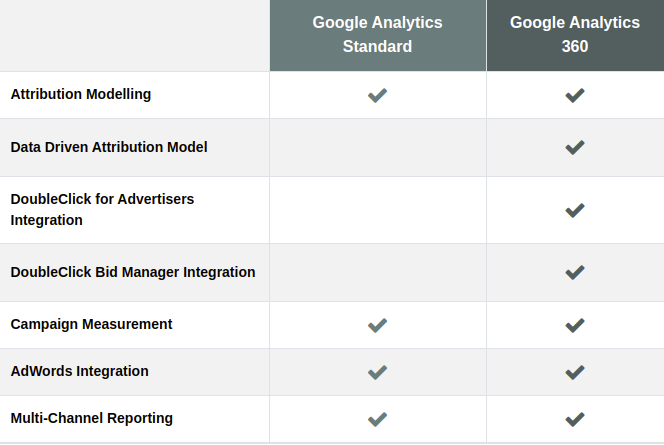Click the Multi-Channel Reporting row label
Viewport: 664px width, 445px height.
pyautogui.click(x=92, y=418)
